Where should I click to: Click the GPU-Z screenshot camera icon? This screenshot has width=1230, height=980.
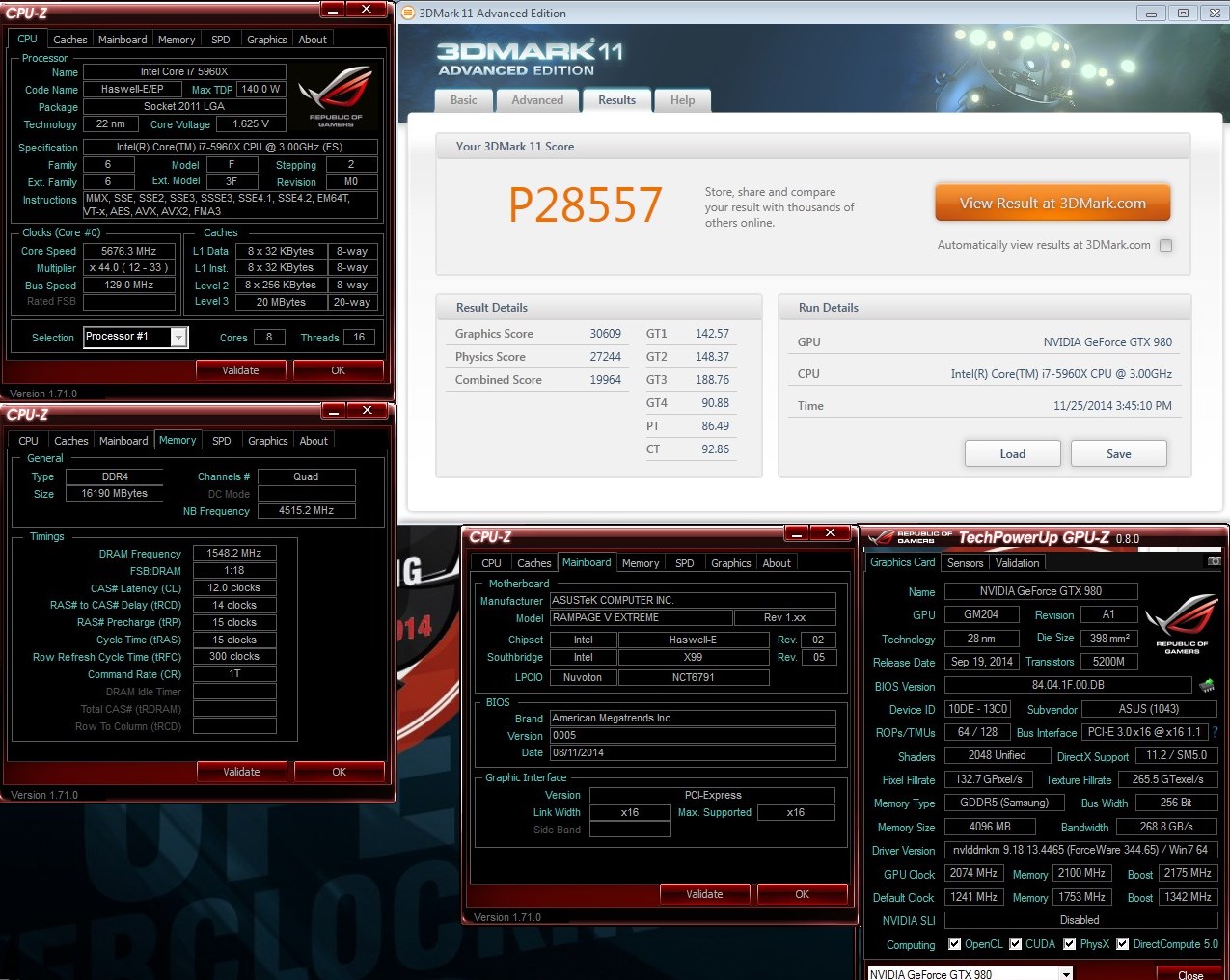pos(1214,560)
